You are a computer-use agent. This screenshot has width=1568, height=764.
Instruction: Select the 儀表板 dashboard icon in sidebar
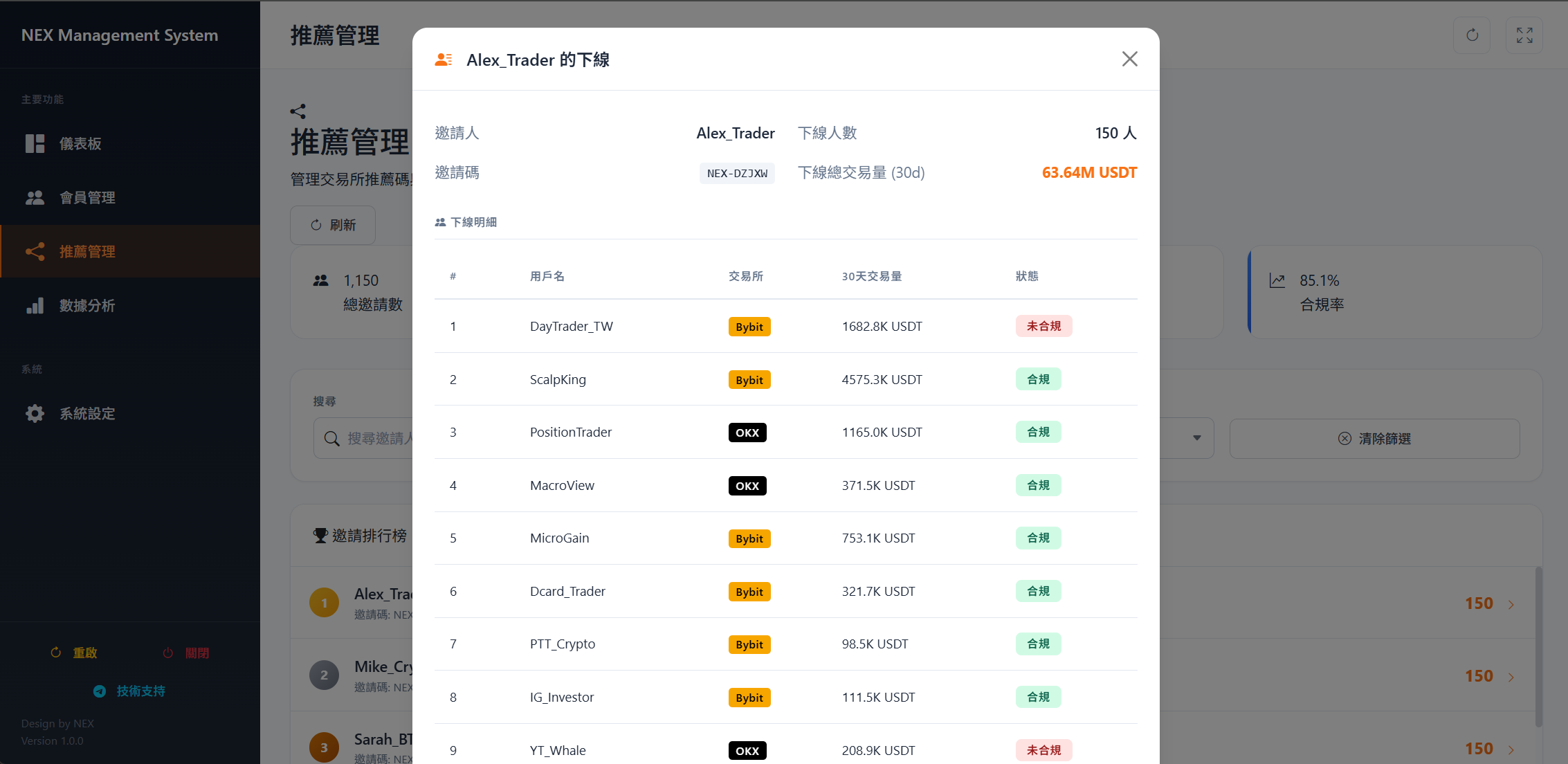(34, 144)
